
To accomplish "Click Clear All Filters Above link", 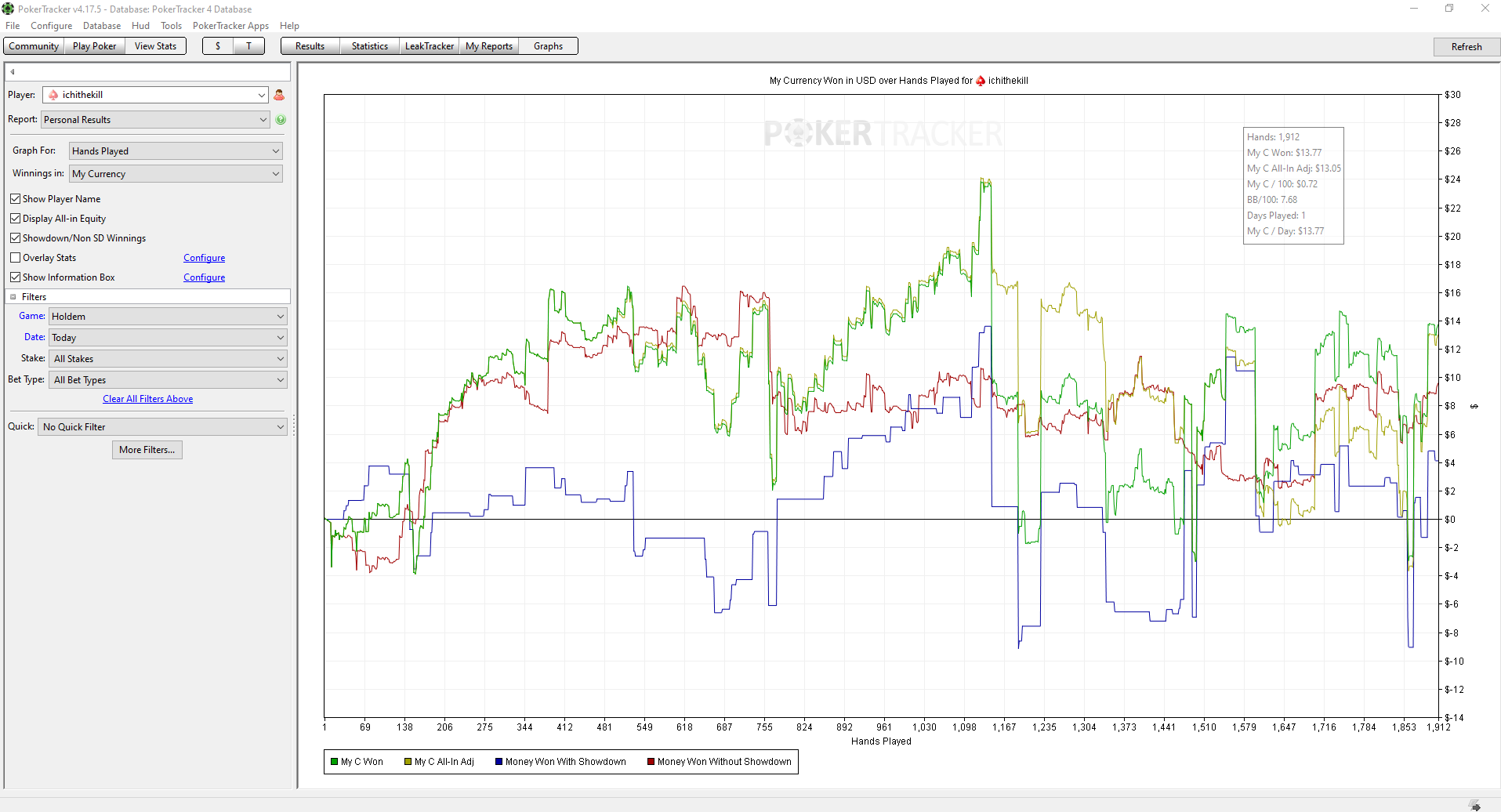I will pyautogui.click(x=148, y=399).
